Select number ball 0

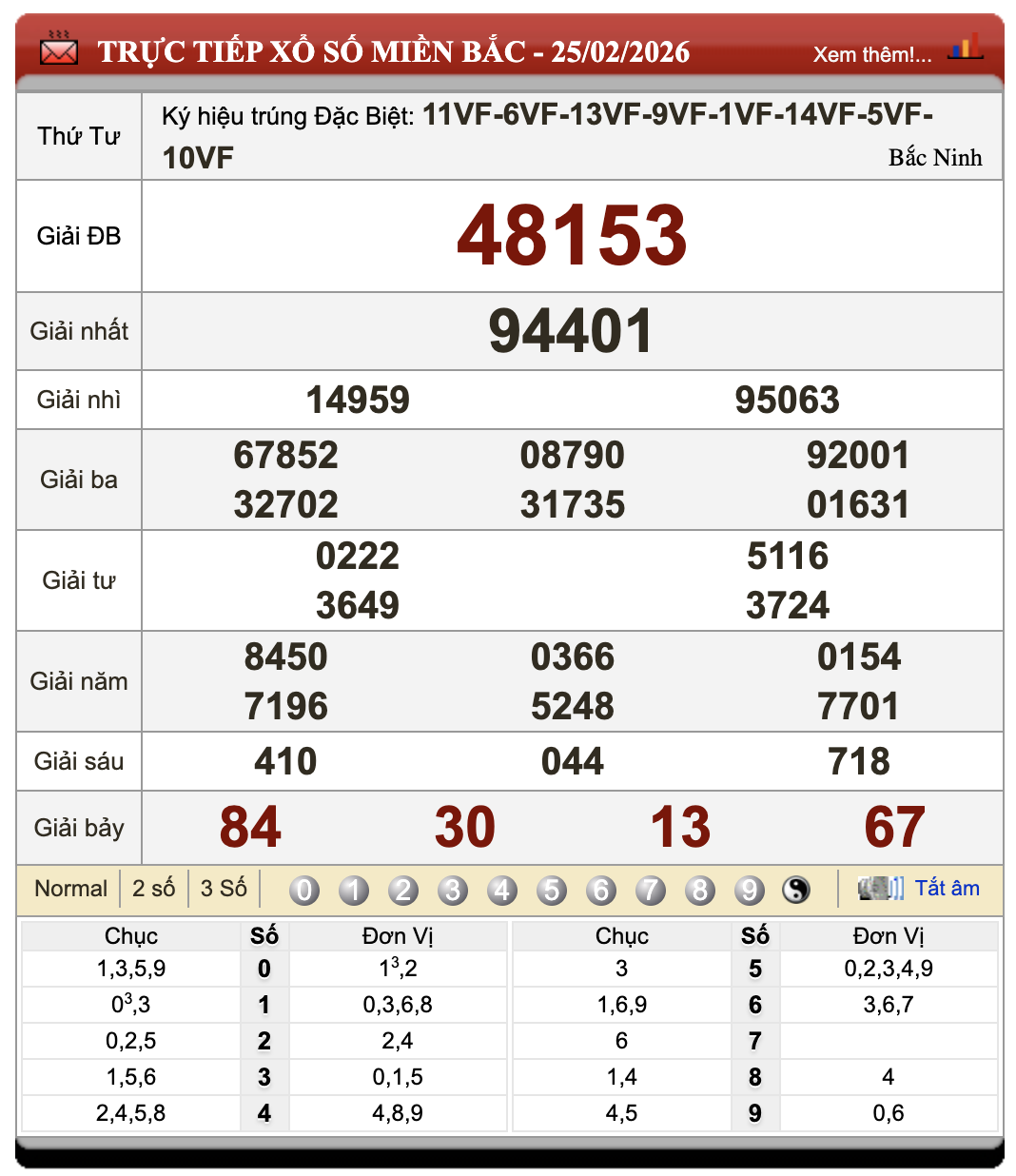(304, 890)
